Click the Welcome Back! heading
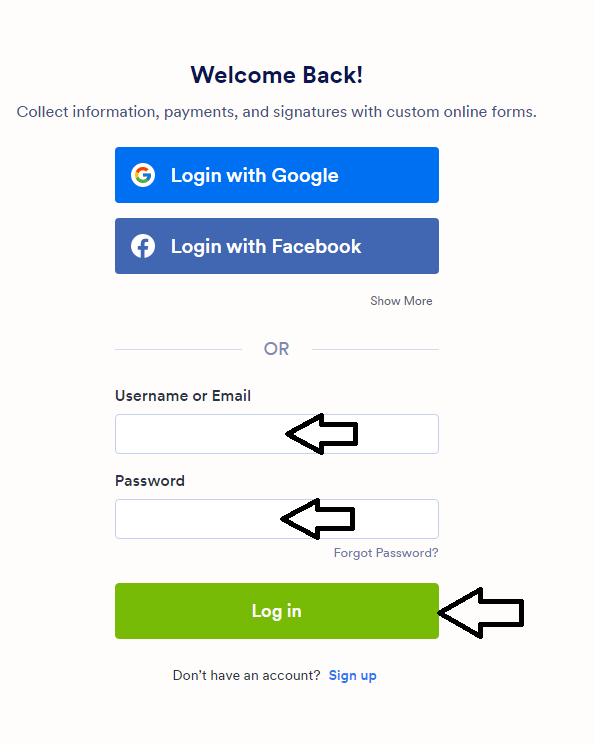Image resolution: width=595 pixels, height=745 pixels. pos(277,75)
